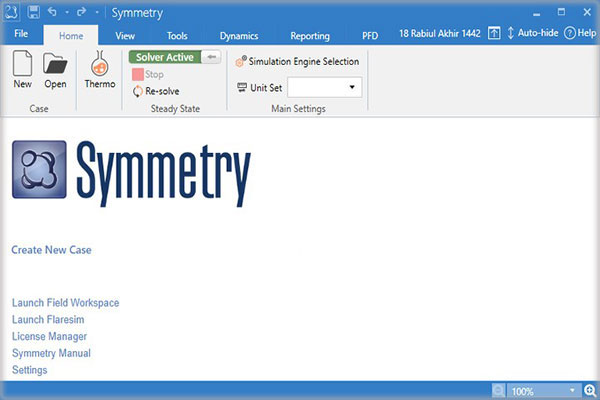This screenshot has width=600, height=400.
Task: Open the Tools ribbon tab
Action: point(177,36)
